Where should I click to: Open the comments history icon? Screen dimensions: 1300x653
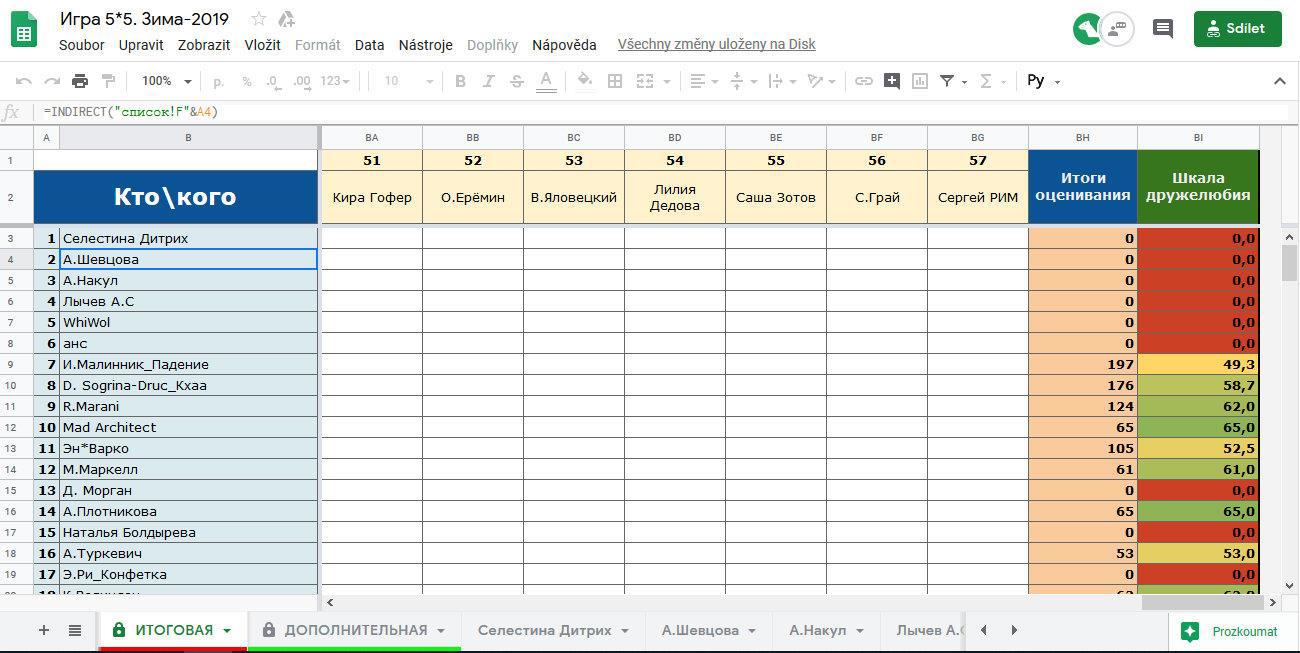[x=1162, y=29]
